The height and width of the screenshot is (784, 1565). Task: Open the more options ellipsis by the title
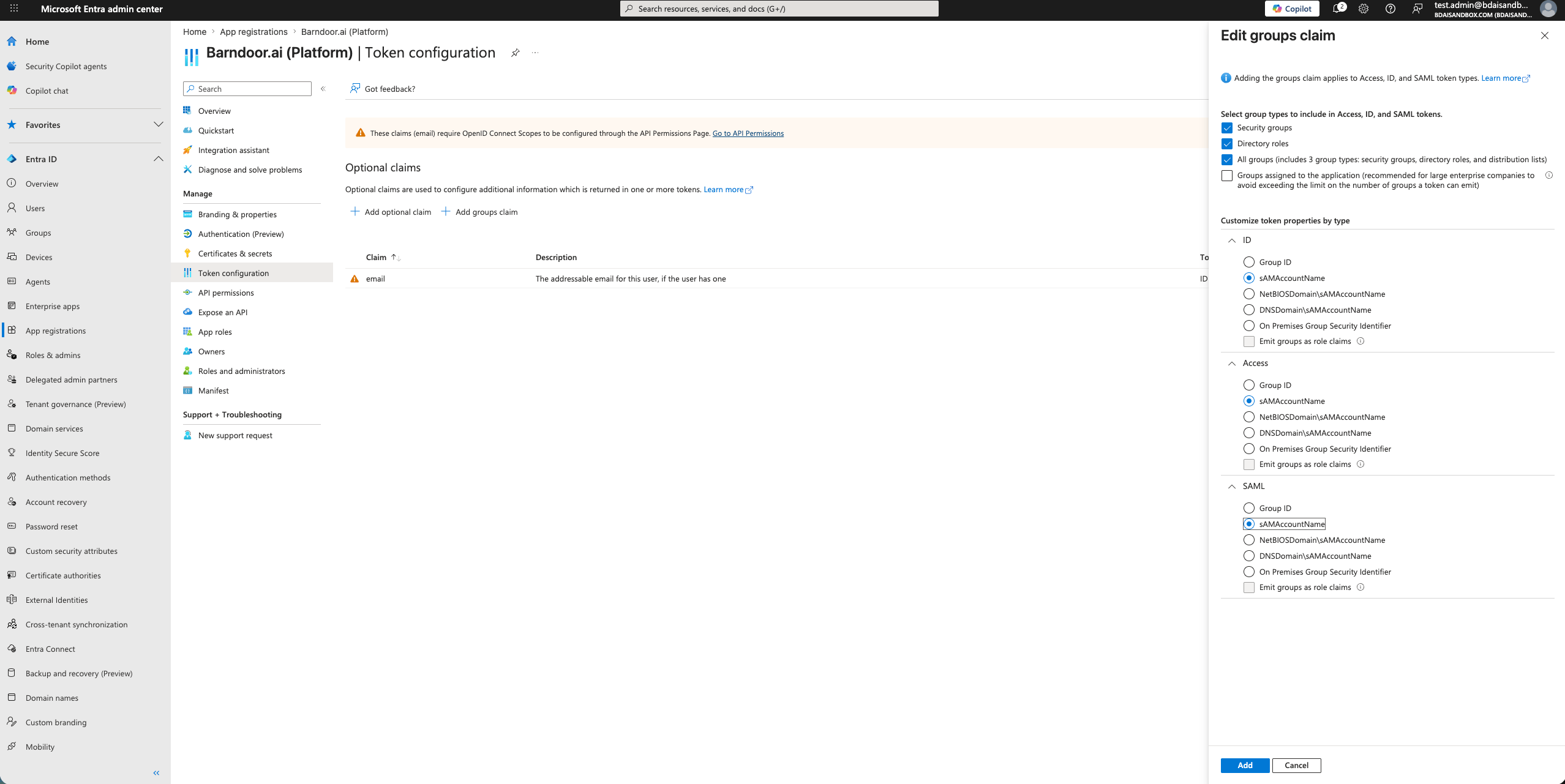pyautogui.click(x=535, y=53)
